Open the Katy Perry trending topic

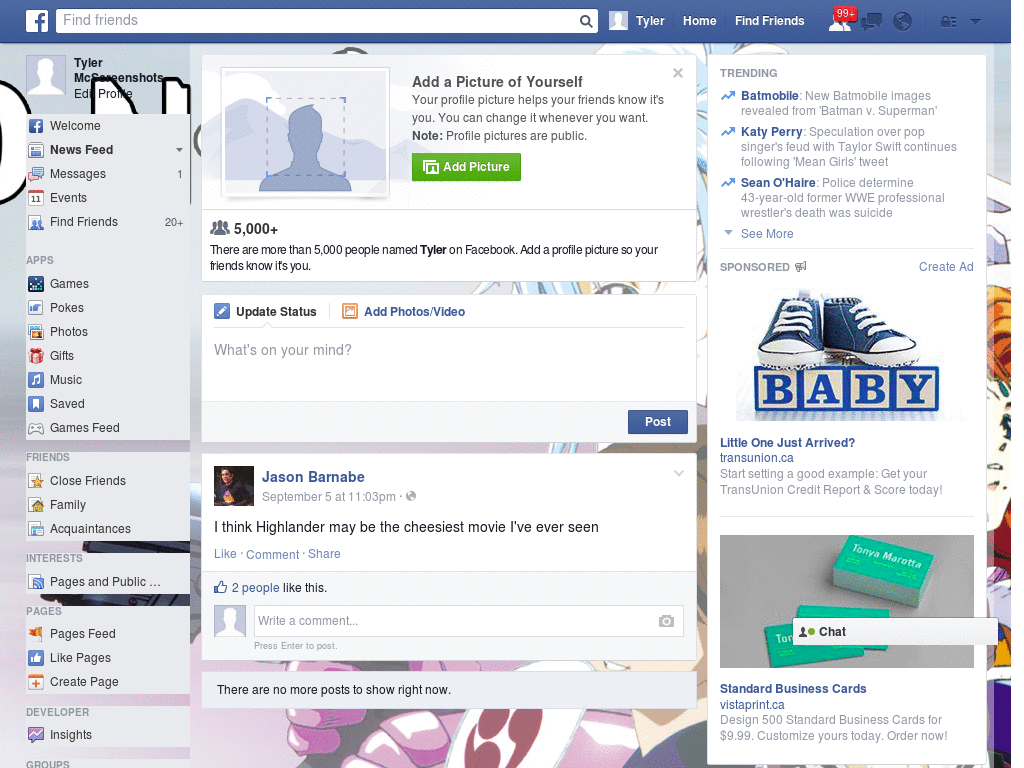coord(771,132)
